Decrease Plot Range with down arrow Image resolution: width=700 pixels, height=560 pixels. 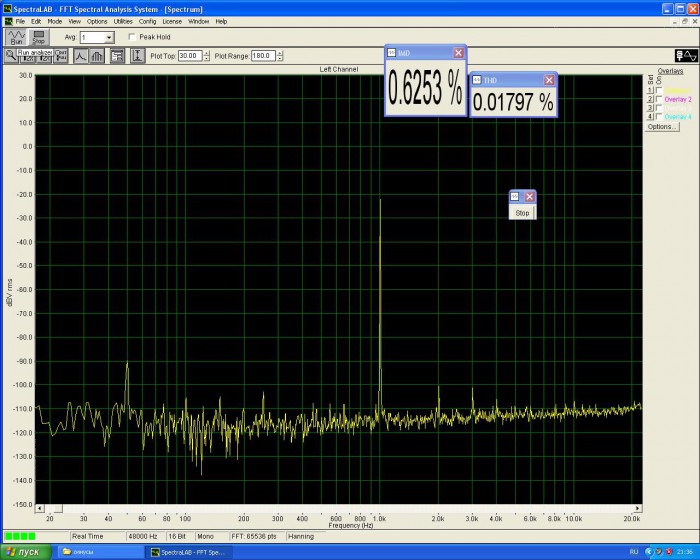tap(279, 59)
